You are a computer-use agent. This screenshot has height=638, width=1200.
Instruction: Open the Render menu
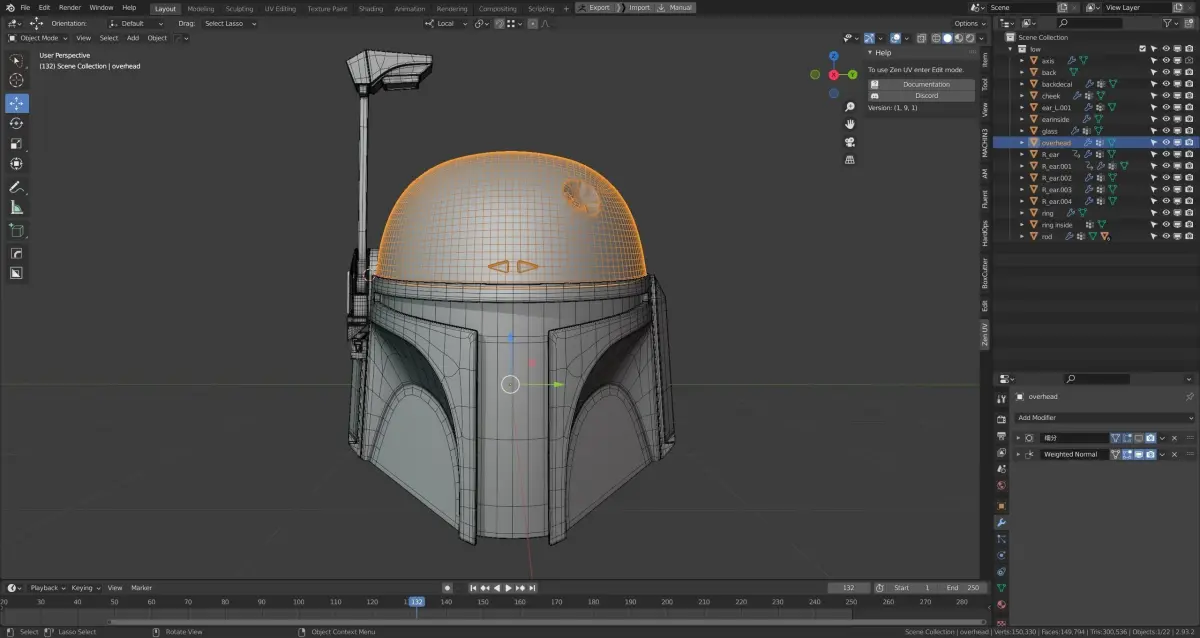point(70,7)
